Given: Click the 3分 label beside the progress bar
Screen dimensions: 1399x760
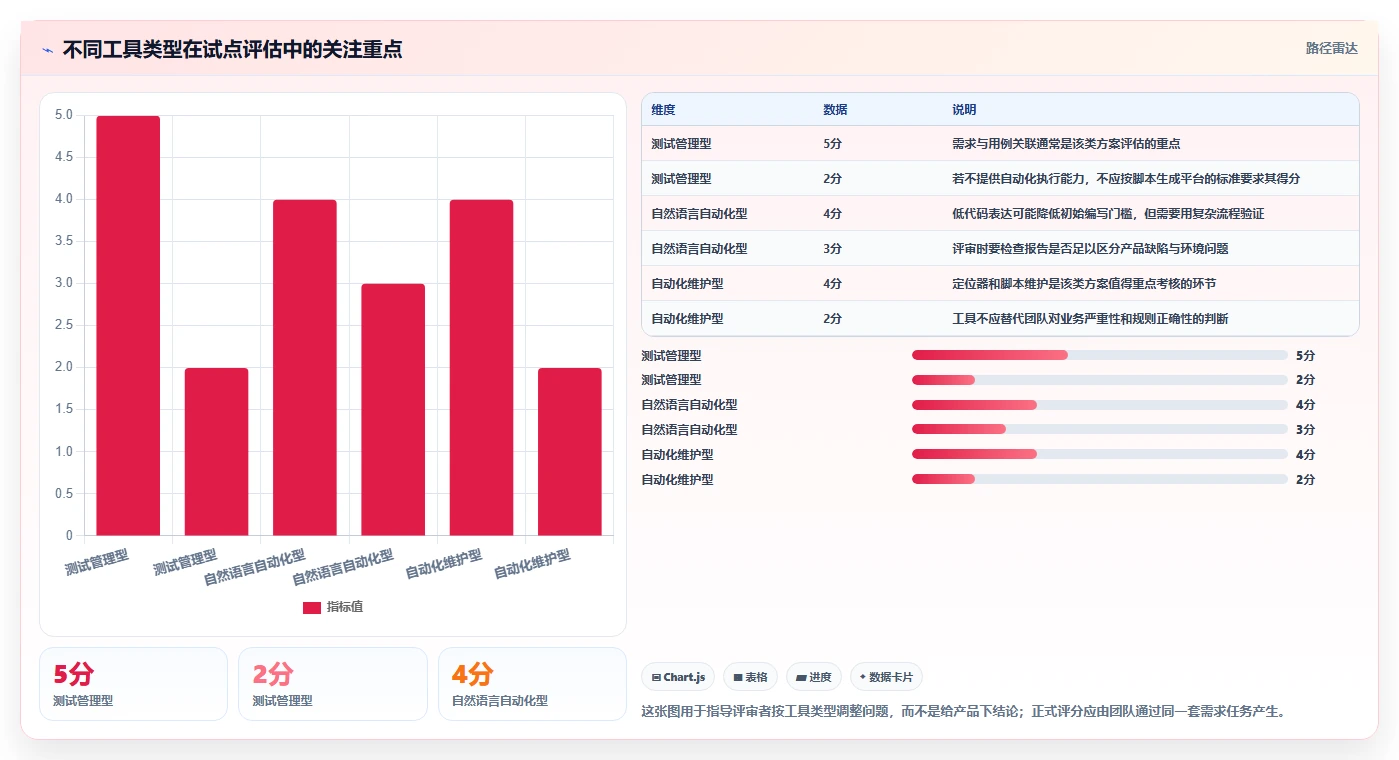Looking at the screenshot, I should [x=1305, y=430].
